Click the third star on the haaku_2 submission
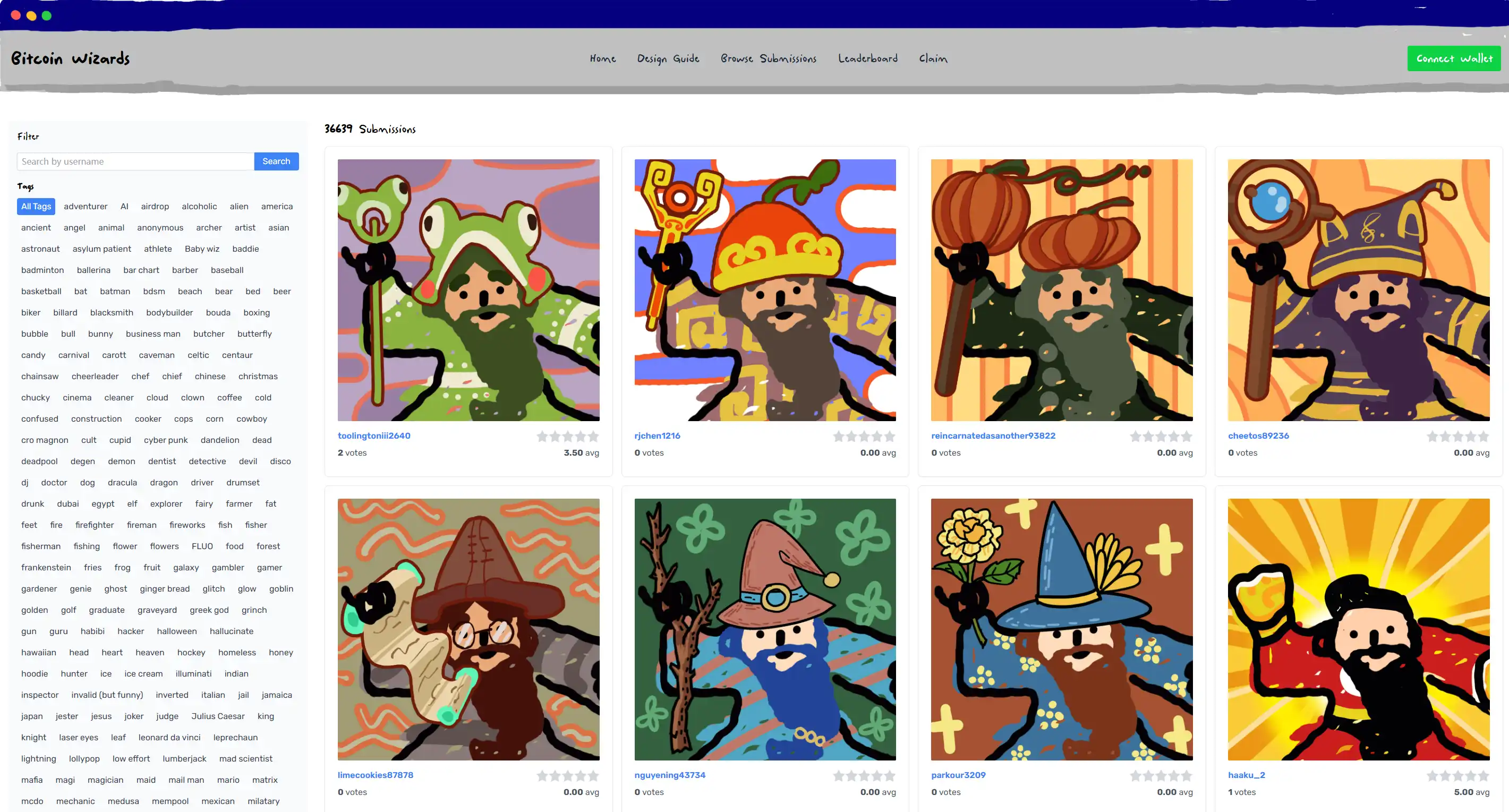Screen dimensions: 1509x812 (1458, 776)
